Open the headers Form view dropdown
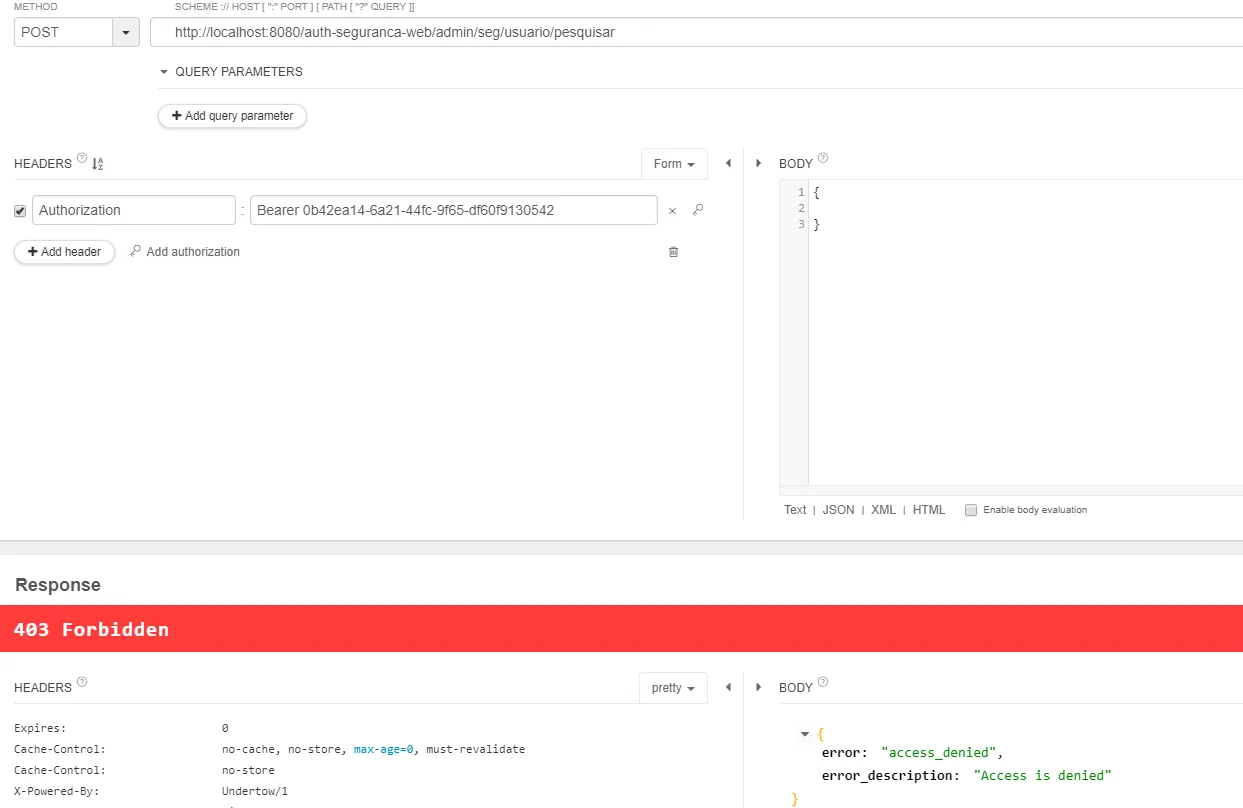The height and width of the screenshot is (808, 1243). pyautogui.click(x=674, y=164)
